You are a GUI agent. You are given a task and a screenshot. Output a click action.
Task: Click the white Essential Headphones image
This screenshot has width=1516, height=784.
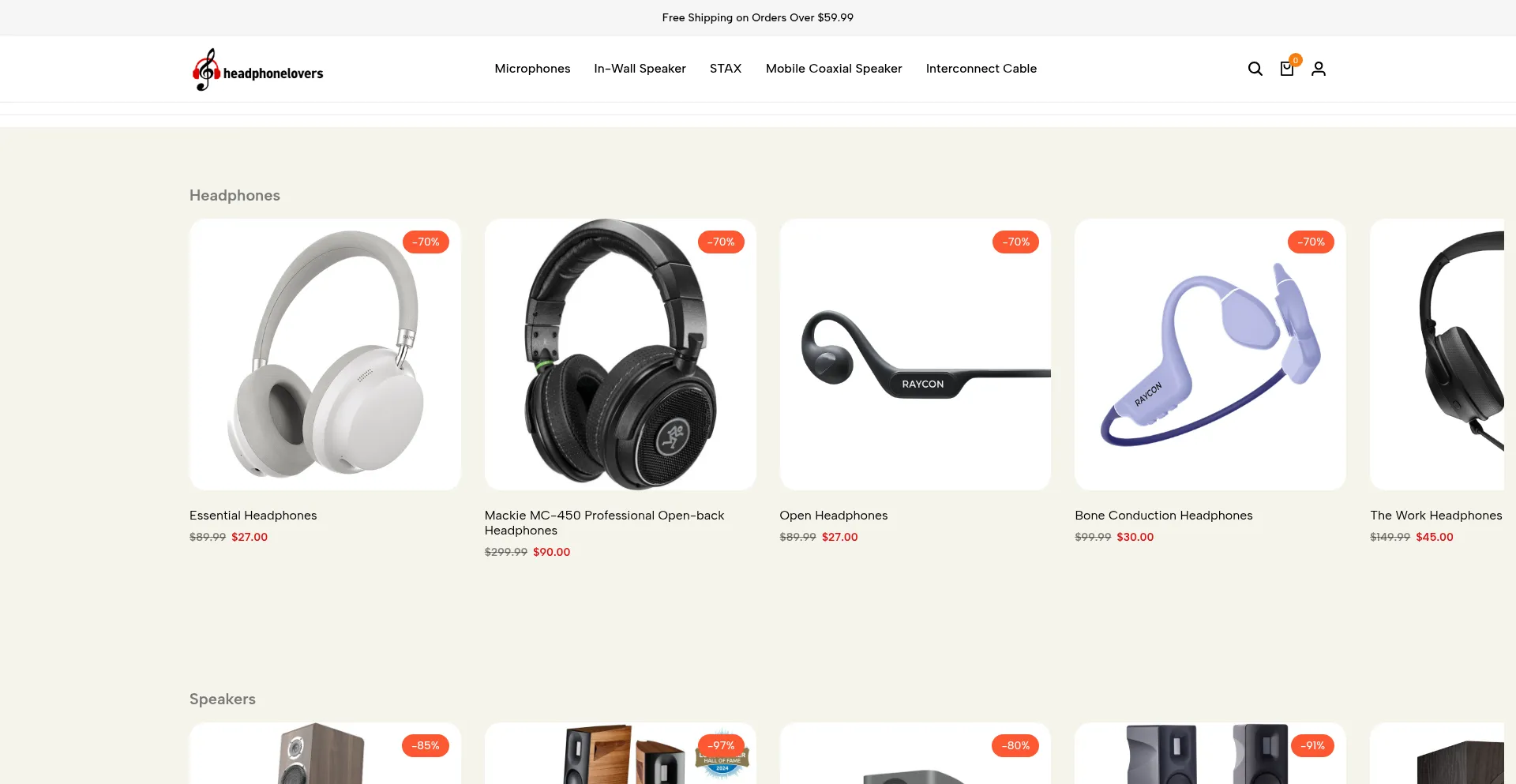point(325,354)
